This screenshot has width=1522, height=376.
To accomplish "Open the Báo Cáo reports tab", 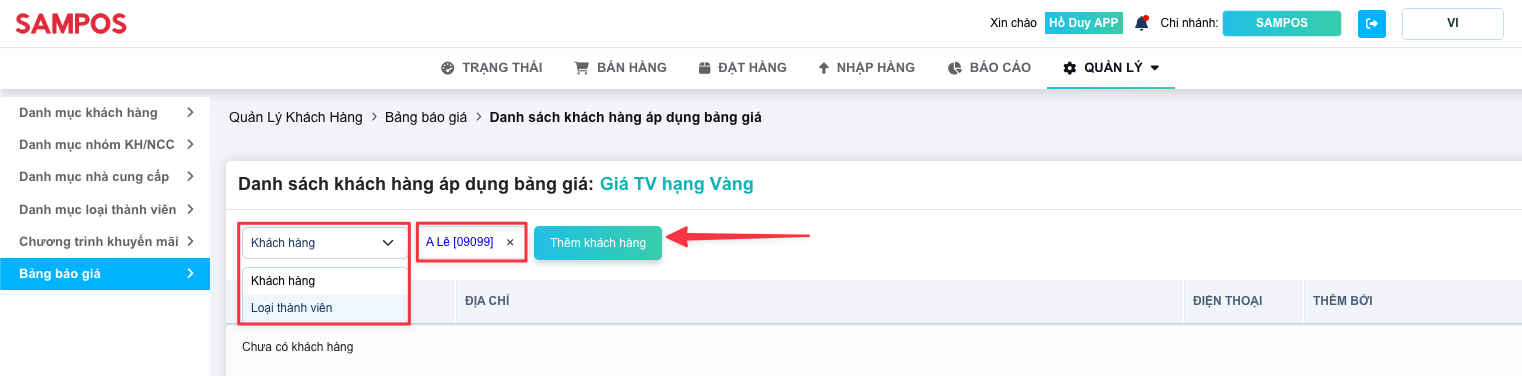I will click(988, 68).
